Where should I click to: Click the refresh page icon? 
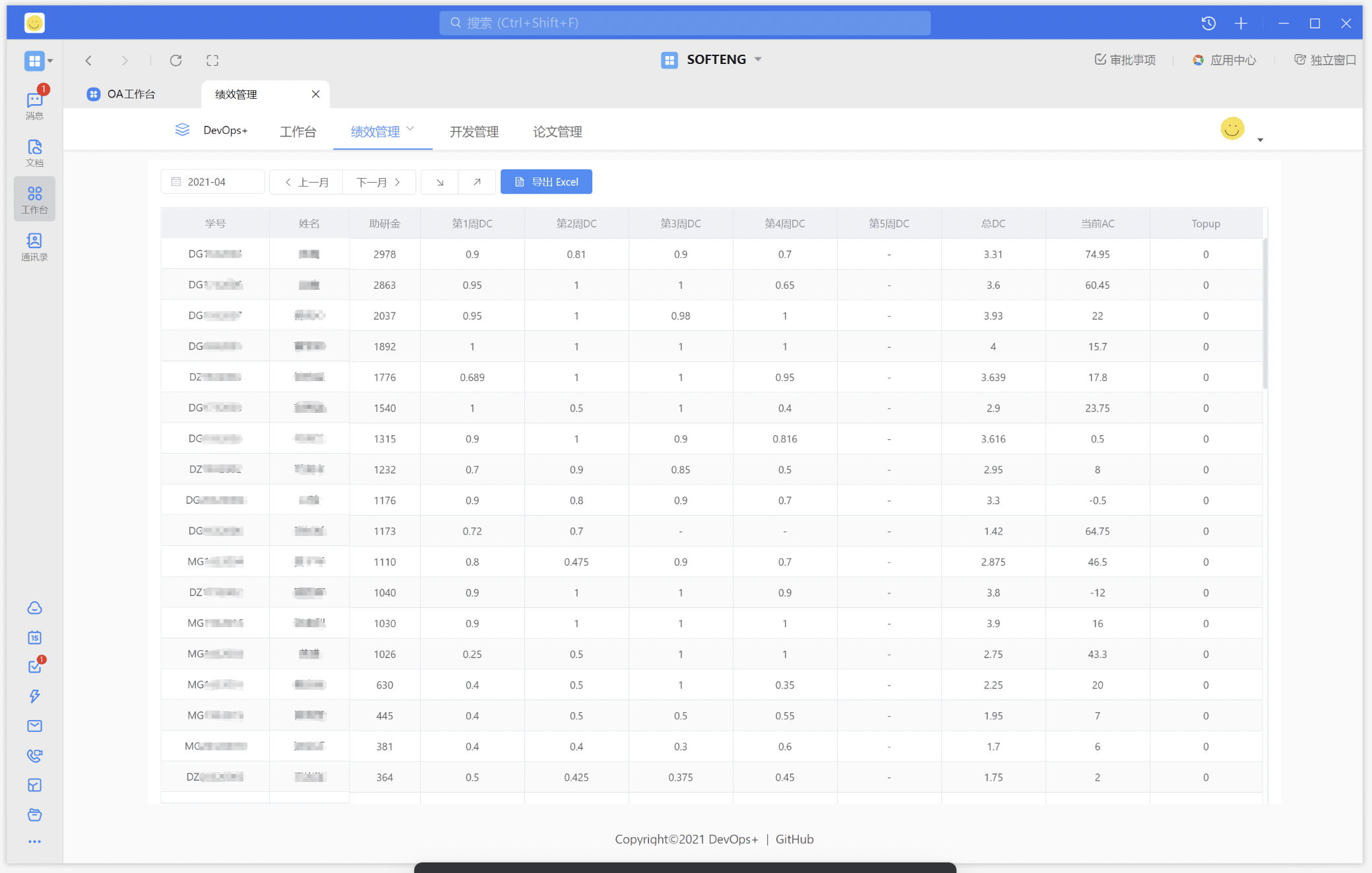click(x=175, y=61)
